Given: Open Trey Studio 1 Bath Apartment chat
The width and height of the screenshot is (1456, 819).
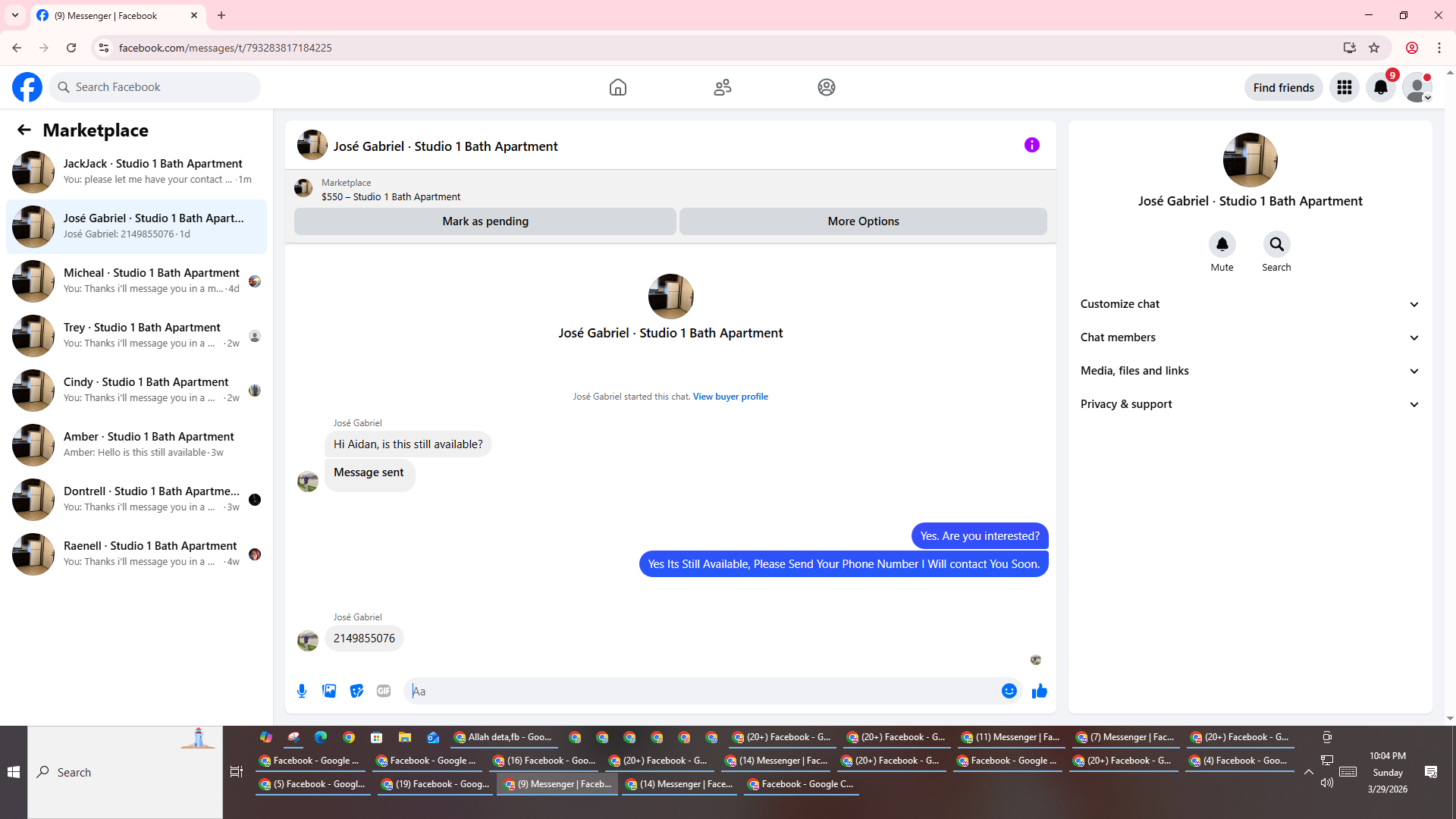Looking at the screenshot, I should click(136, 336).
